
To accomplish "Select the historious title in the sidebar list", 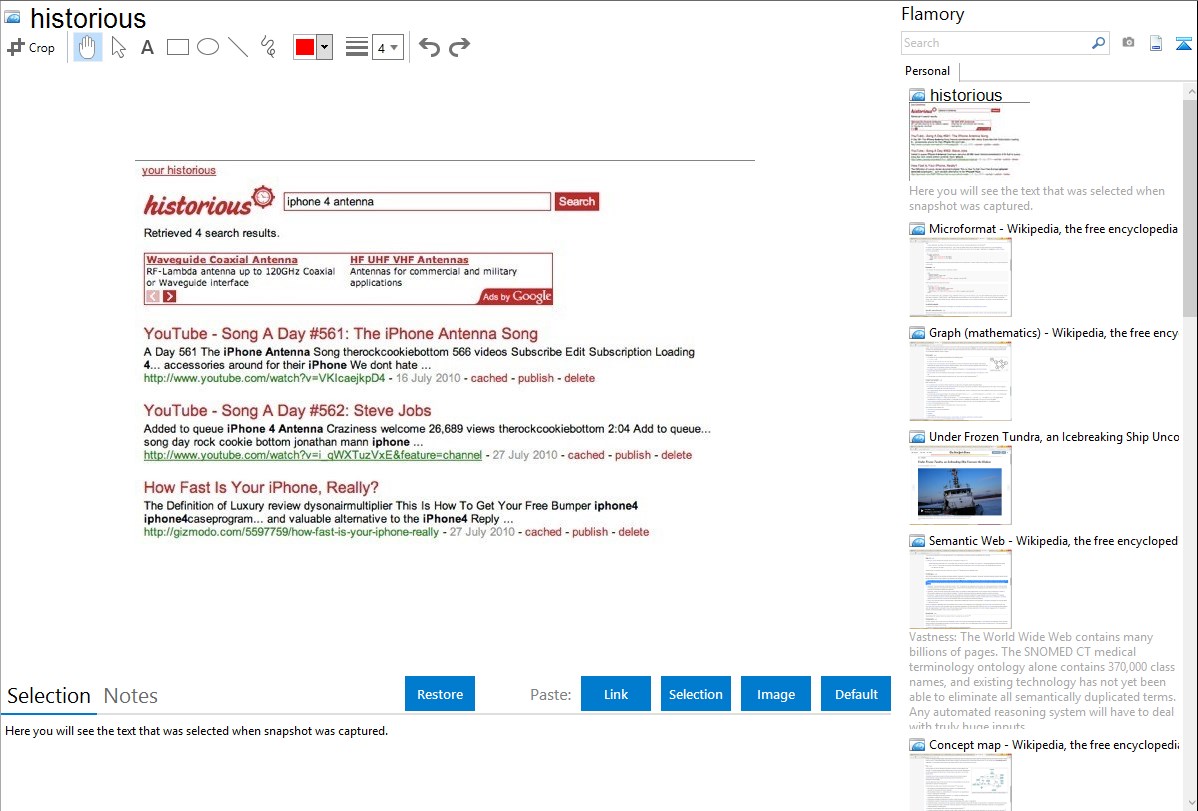I will coord(966,96).
